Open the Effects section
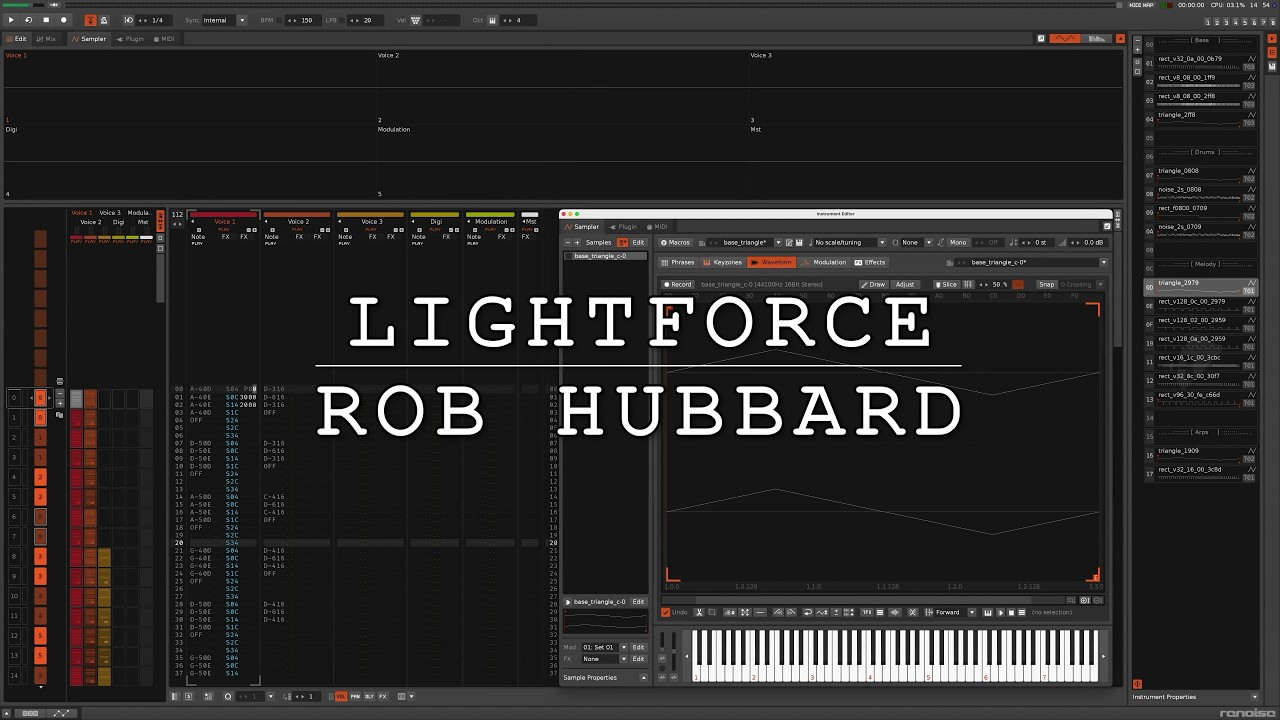The width and height of the screenshot is (1280, 720). (870, 262)
